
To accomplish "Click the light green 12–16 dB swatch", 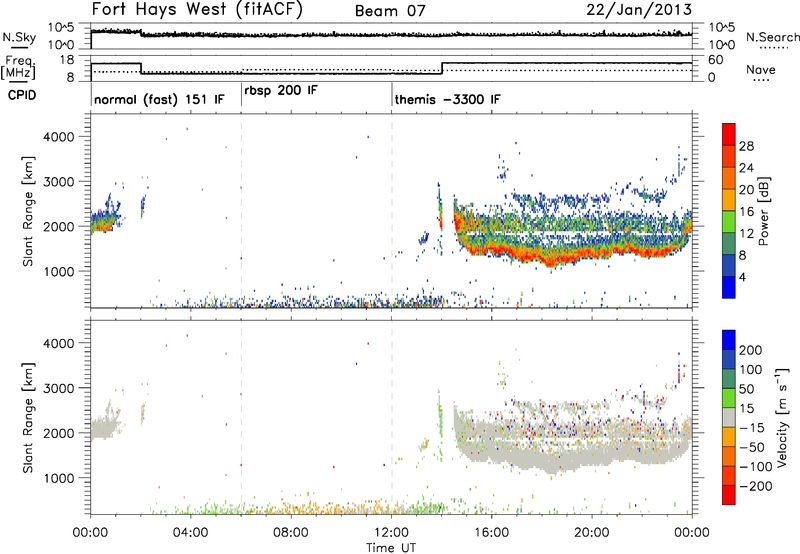I will (x=729, y=221).
